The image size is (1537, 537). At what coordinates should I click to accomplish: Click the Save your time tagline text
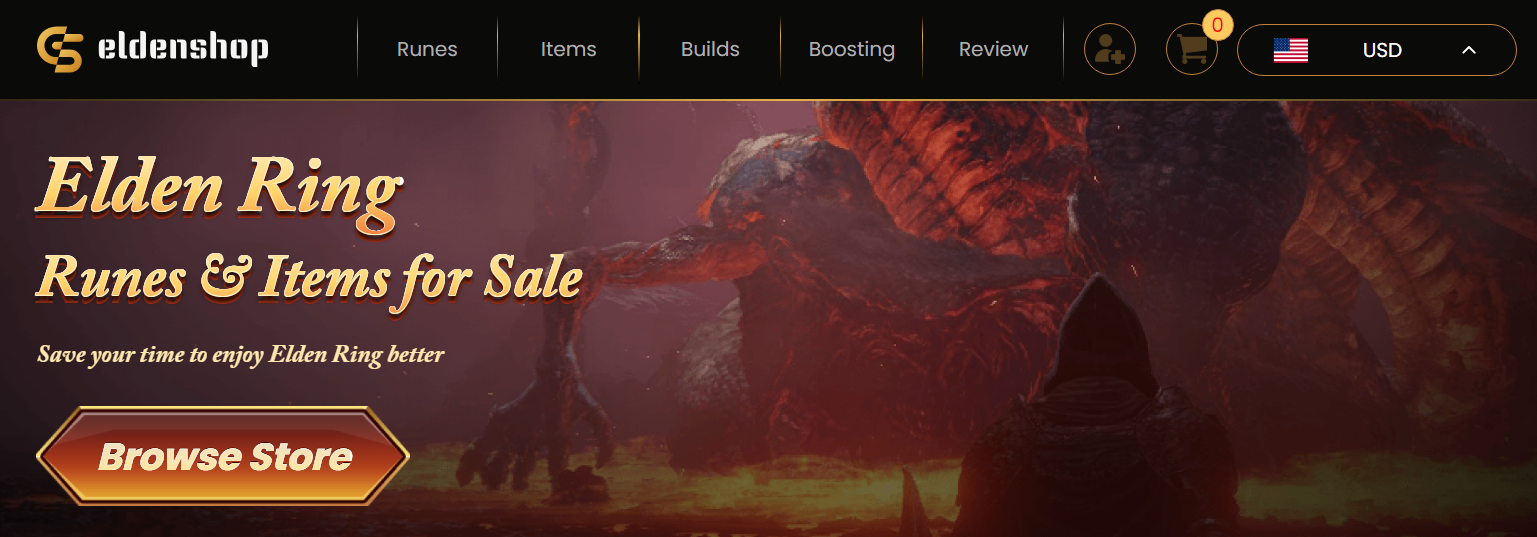click(241, 355)
